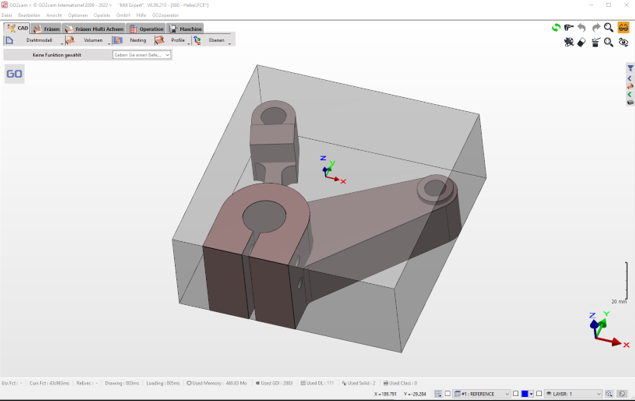Click the Drahtmodell button
This screenshot has width=635, height=401.
pos(32,41)
